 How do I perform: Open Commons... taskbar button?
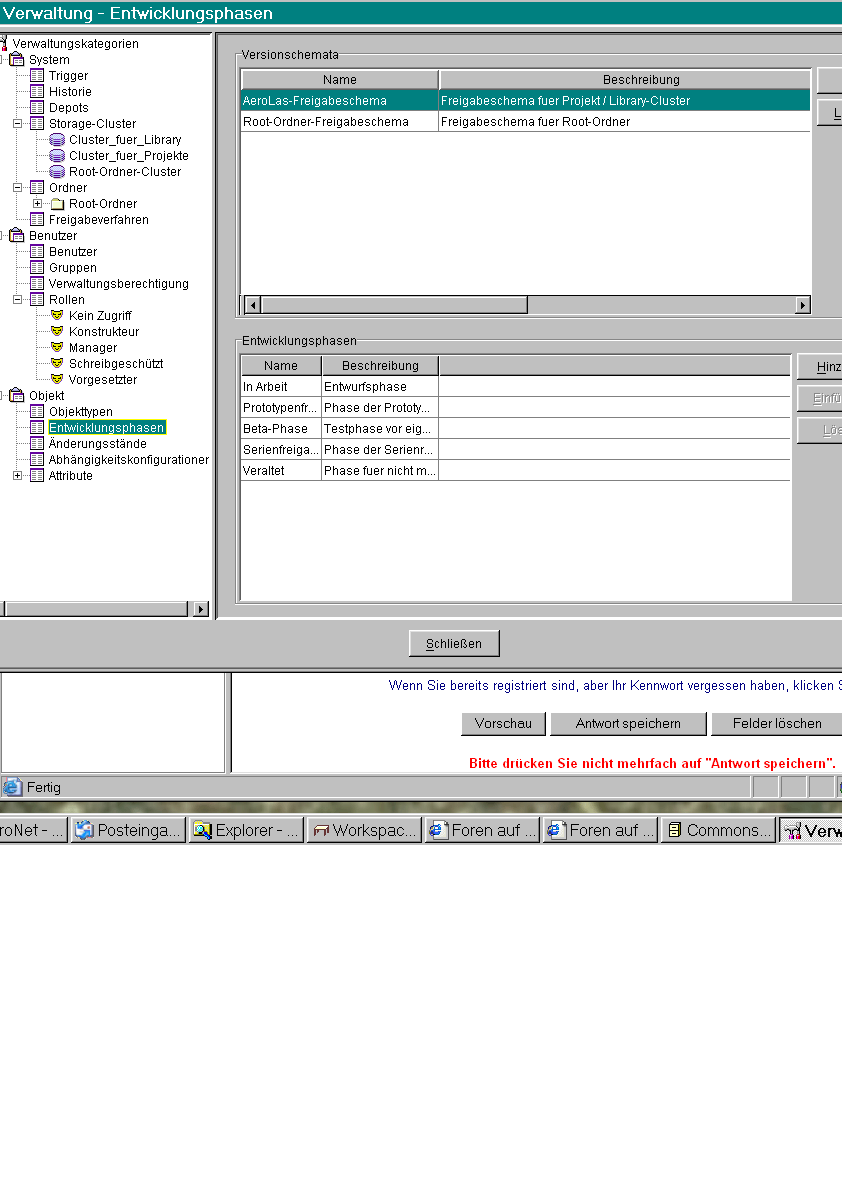click(x=718, y=830)
